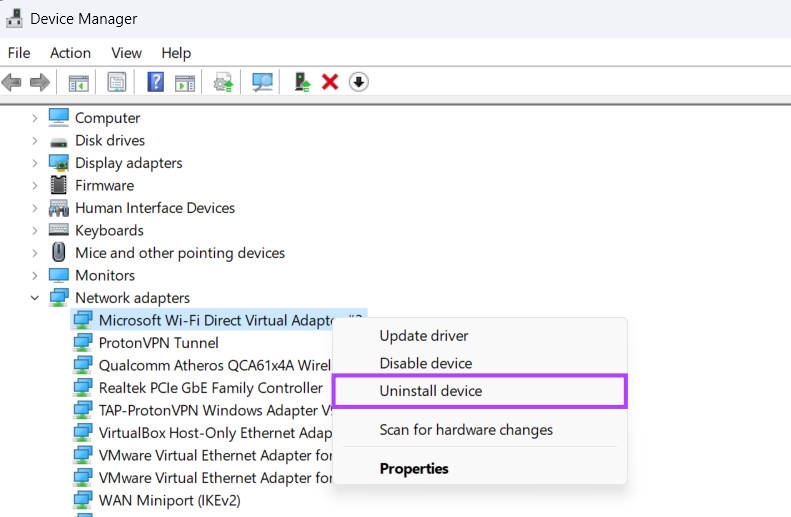Click the ProtonVPN Tunnel adapter icon
Screen dimensions: 791x517
(82, 342)
